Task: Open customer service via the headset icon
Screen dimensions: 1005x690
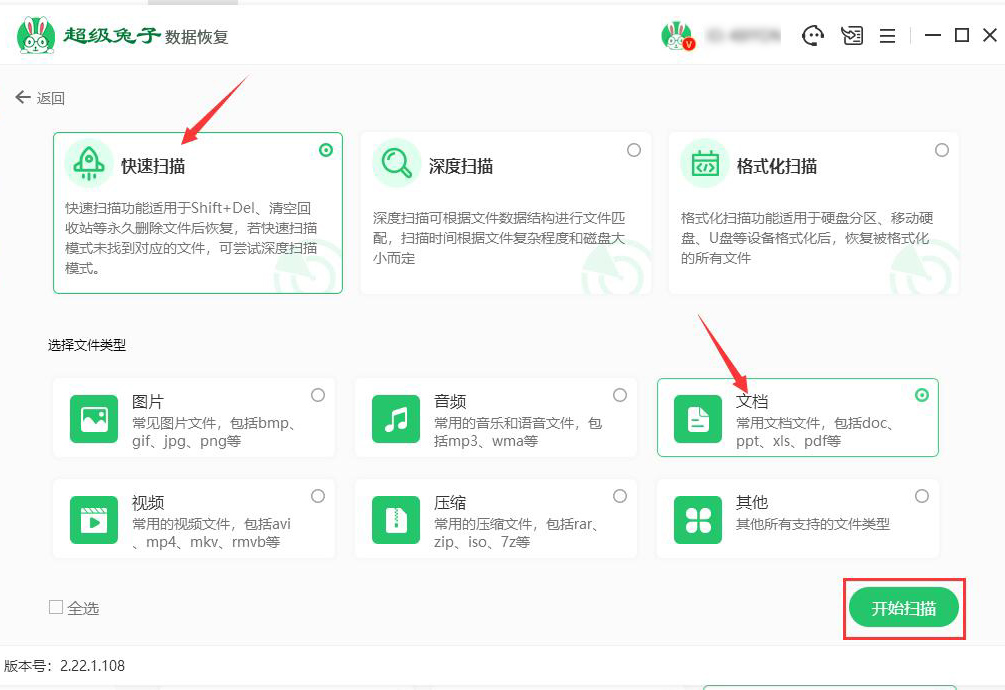Action: point(813,34)
